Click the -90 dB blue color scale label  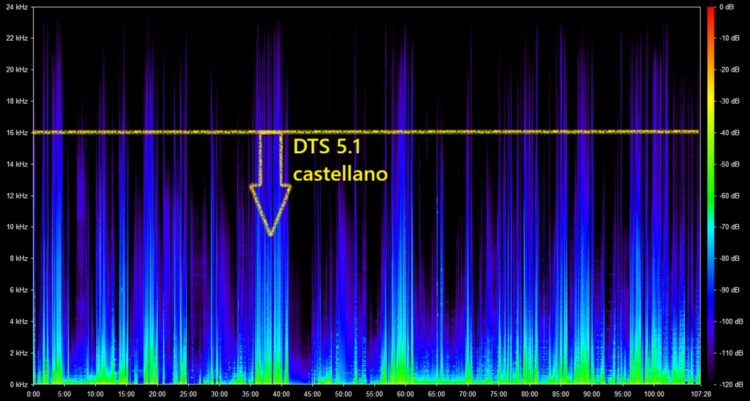point(726,290)
